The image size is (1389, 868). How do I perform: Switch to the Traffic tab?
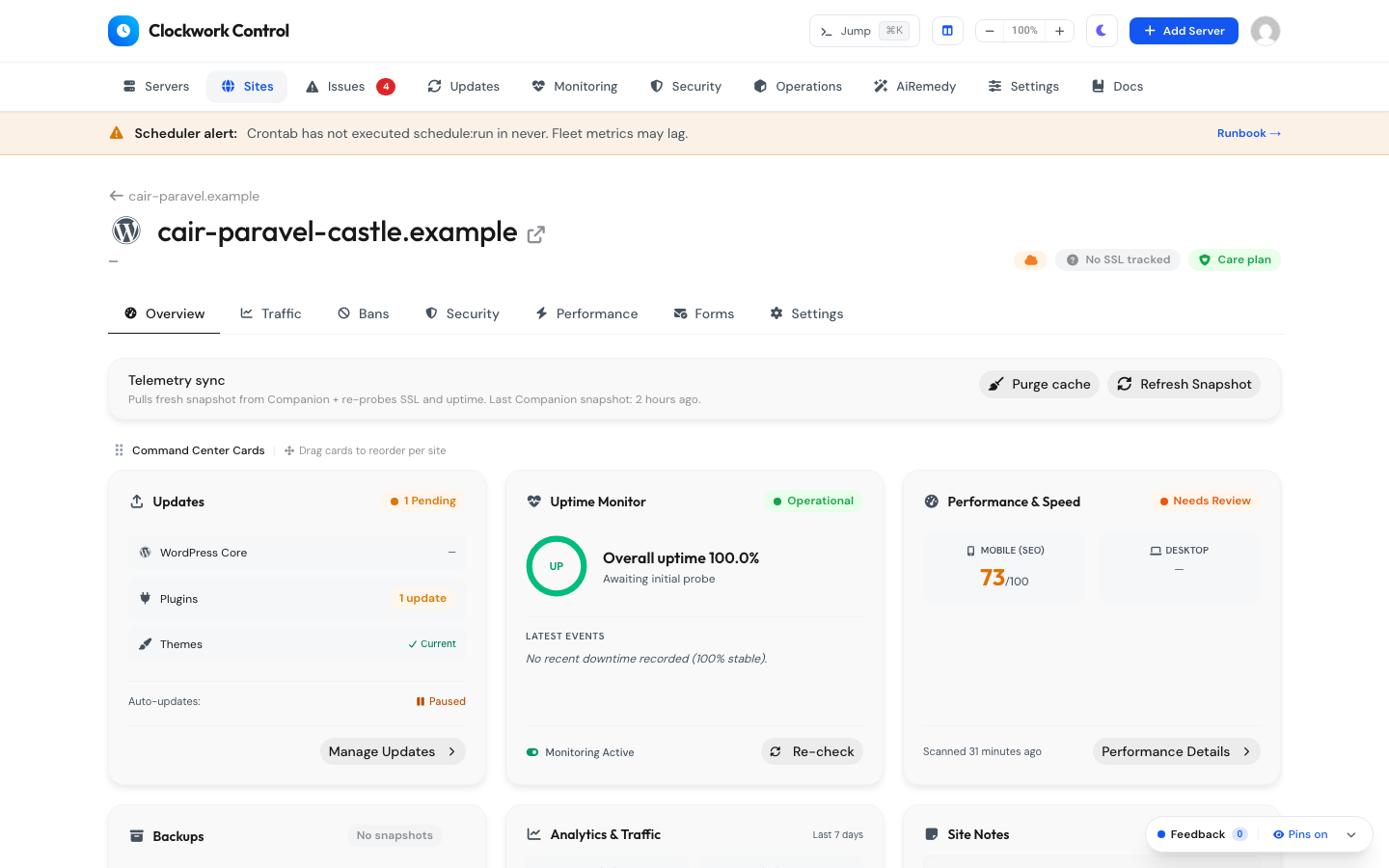click(x=271, y=314)
